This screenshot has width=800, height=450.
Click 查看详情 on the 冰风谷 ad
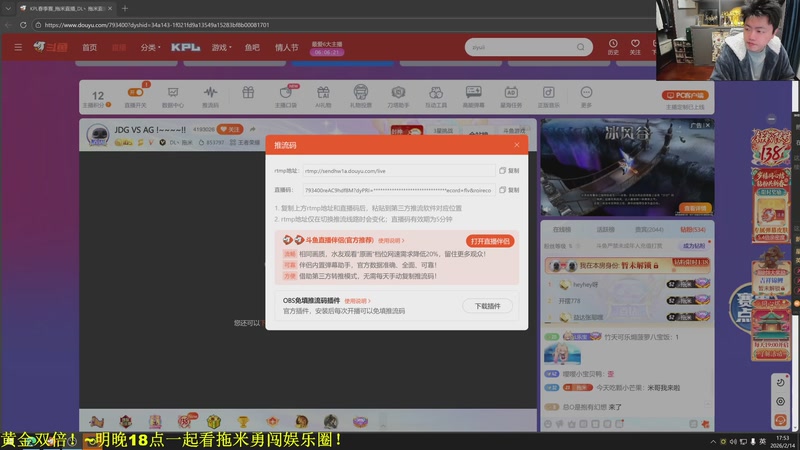(x=695, y=208)
